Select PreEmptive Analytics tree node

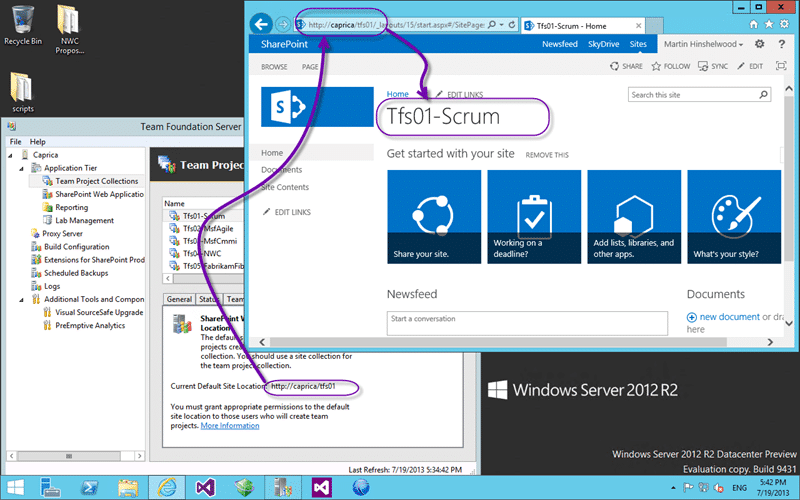pos(84,326)
